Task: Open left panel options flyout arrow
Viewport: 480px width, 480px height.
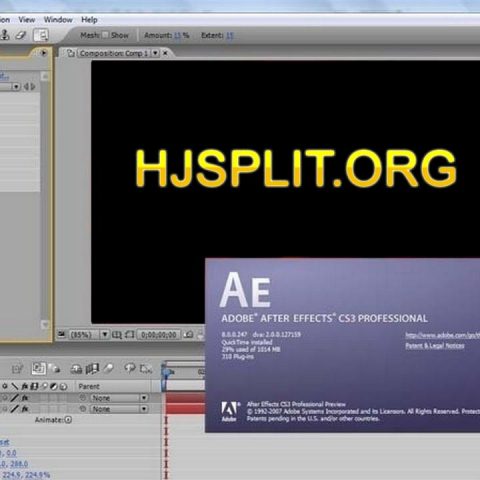Action: coord(43,53)
